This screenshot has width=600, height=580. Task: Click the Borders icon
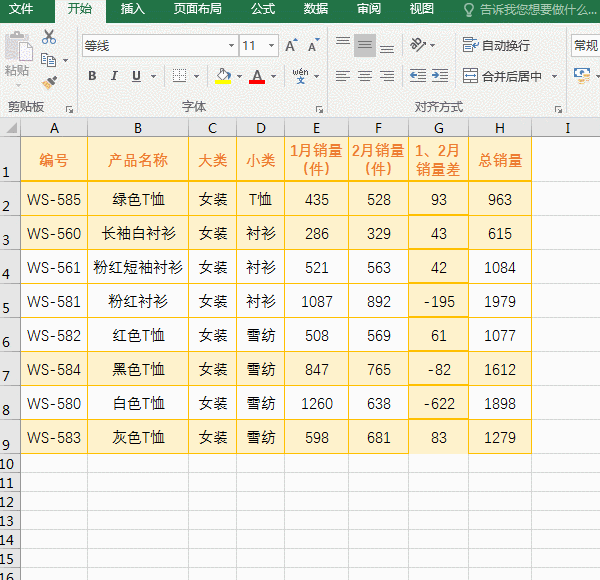coord(179,76)
